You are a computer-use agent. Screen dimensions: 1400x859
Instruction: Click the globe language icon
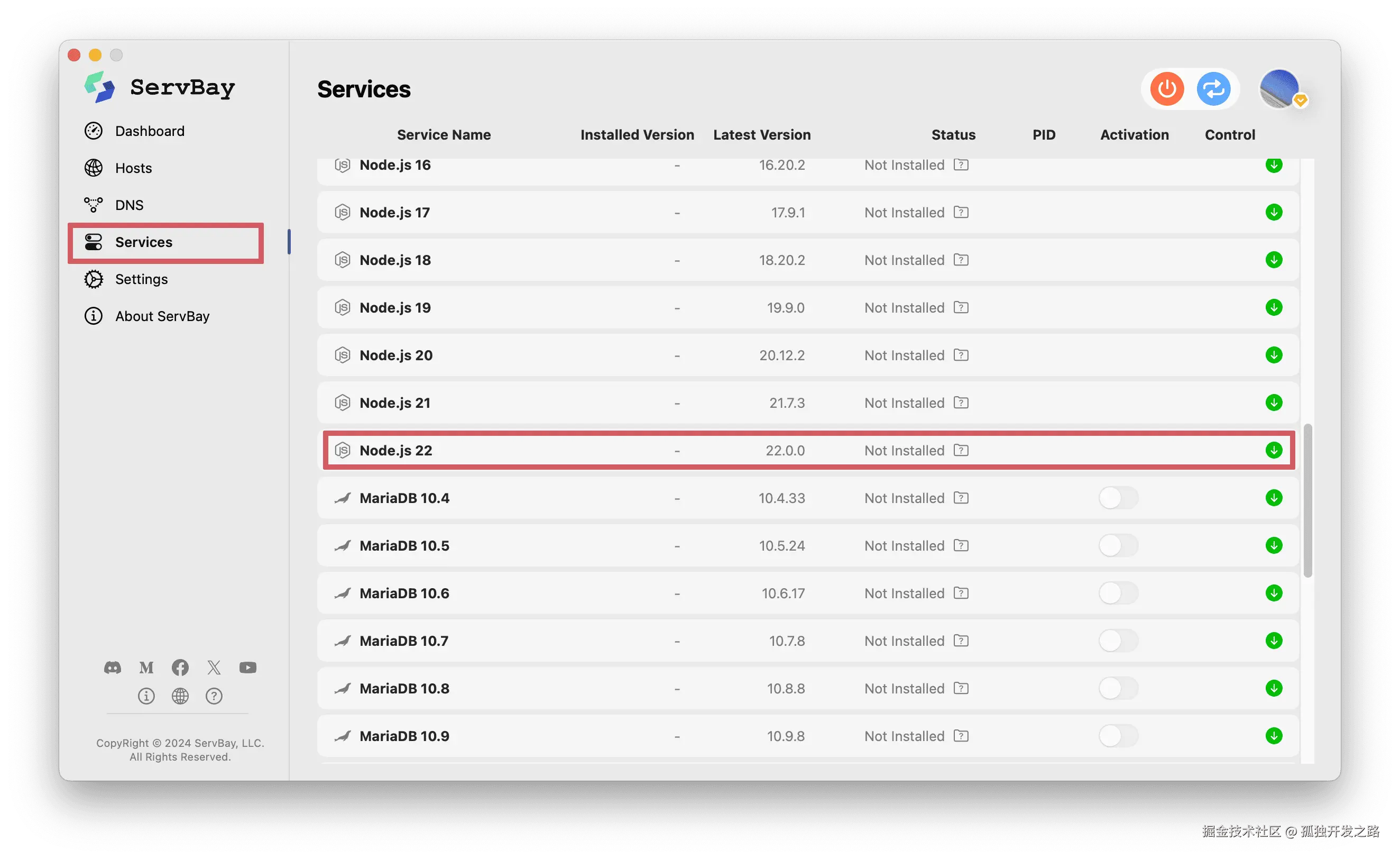[180, 696]
